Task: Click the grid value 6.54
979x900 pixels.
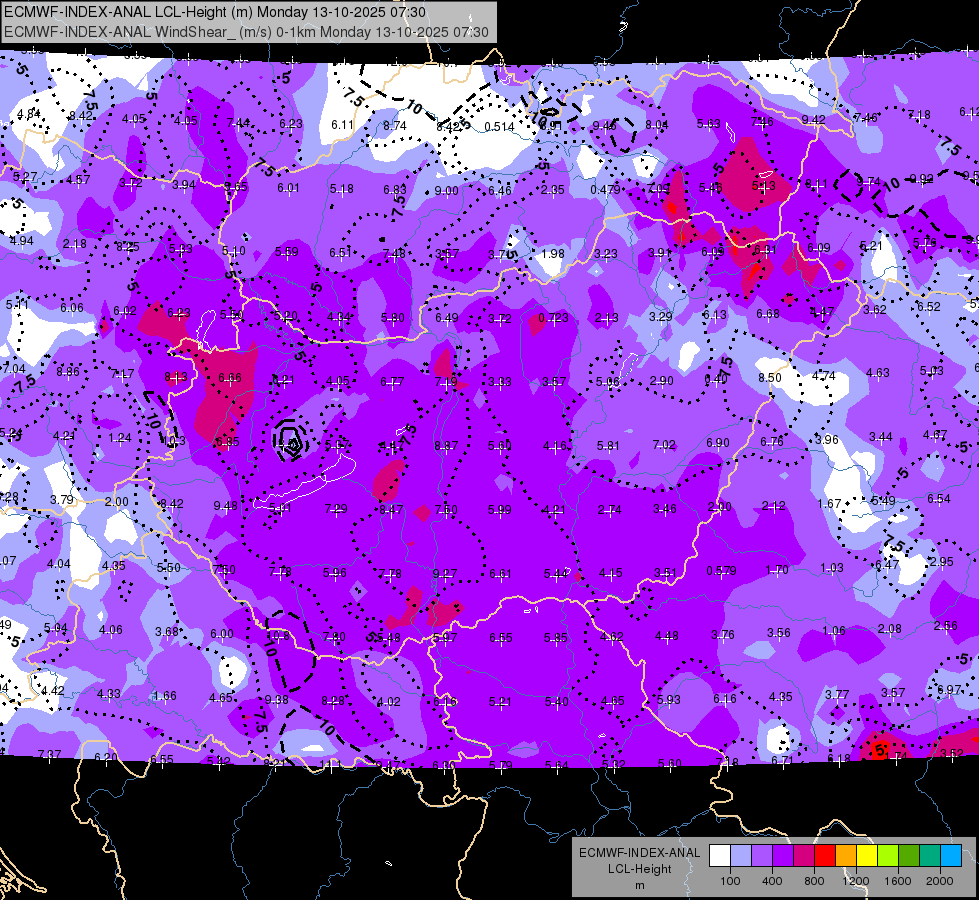Action: [939, 498]
